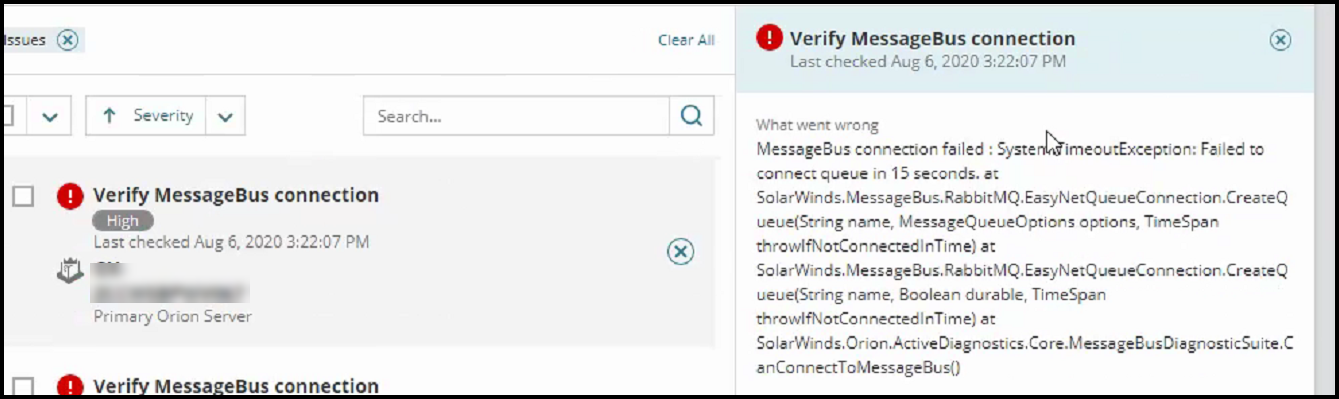
Task: Remove the Issues filter chip
Action: pyautogui.click(x=67, y=40)
